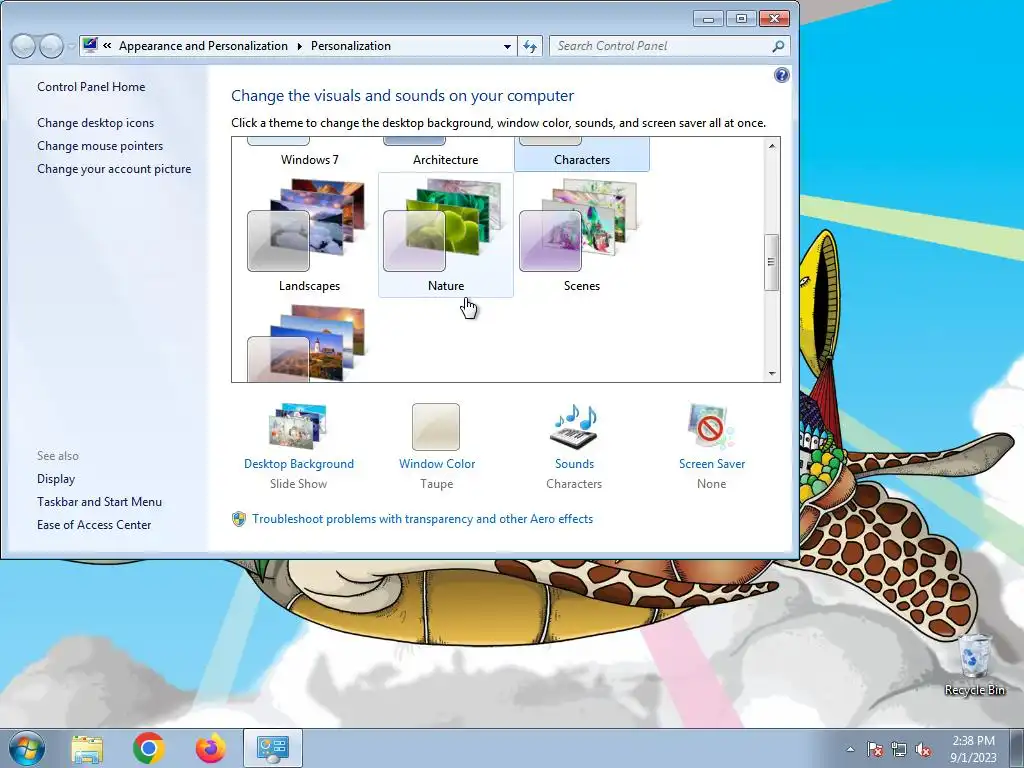Image resolution: width=1024 pixels, height=768 pixels.
Task: Click the Sounds text link
Action: coord(574,464)
